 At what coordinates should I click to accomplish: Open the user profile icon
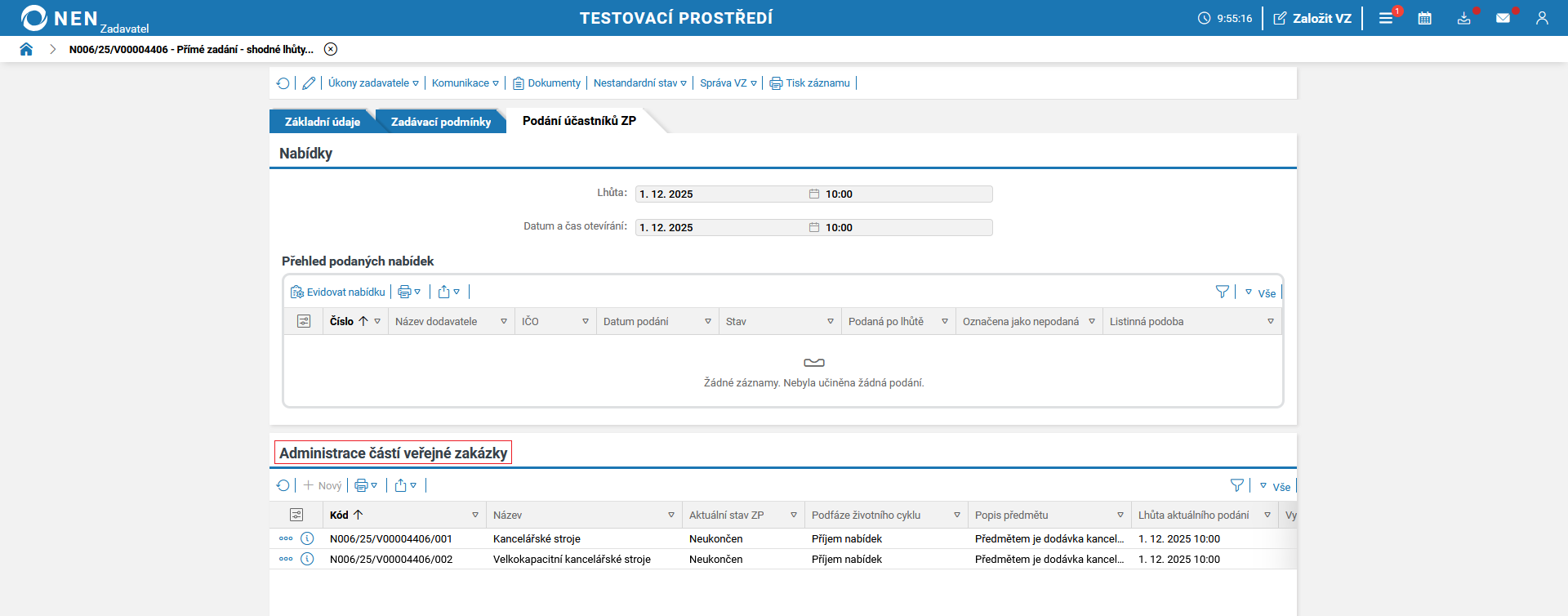click(x=1542, y=18)
